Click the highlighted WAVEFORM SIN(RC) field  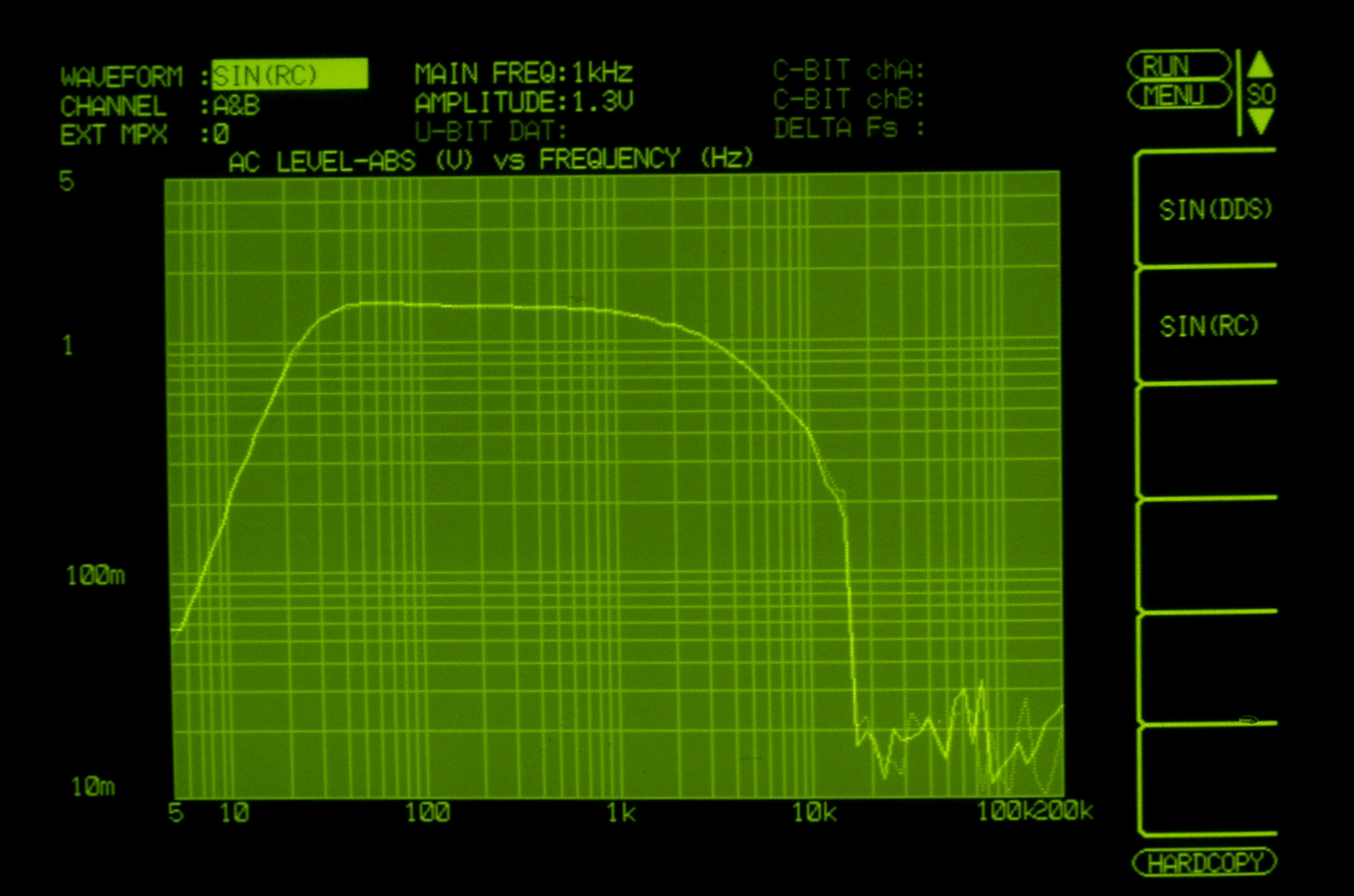pyautogui.click(x=289, y=75)
